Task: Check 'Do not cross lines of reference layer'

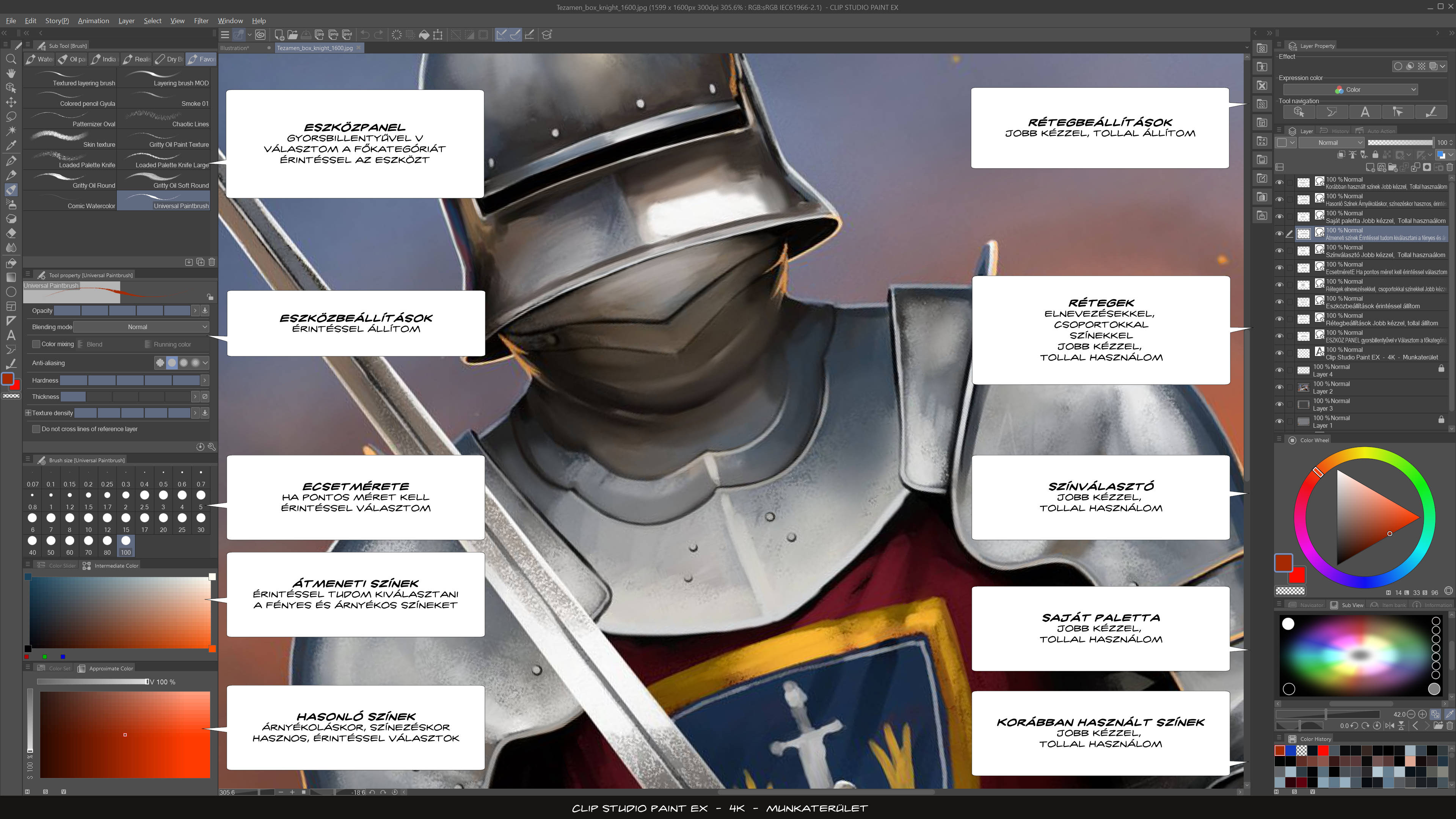Action: click(36, 429)
